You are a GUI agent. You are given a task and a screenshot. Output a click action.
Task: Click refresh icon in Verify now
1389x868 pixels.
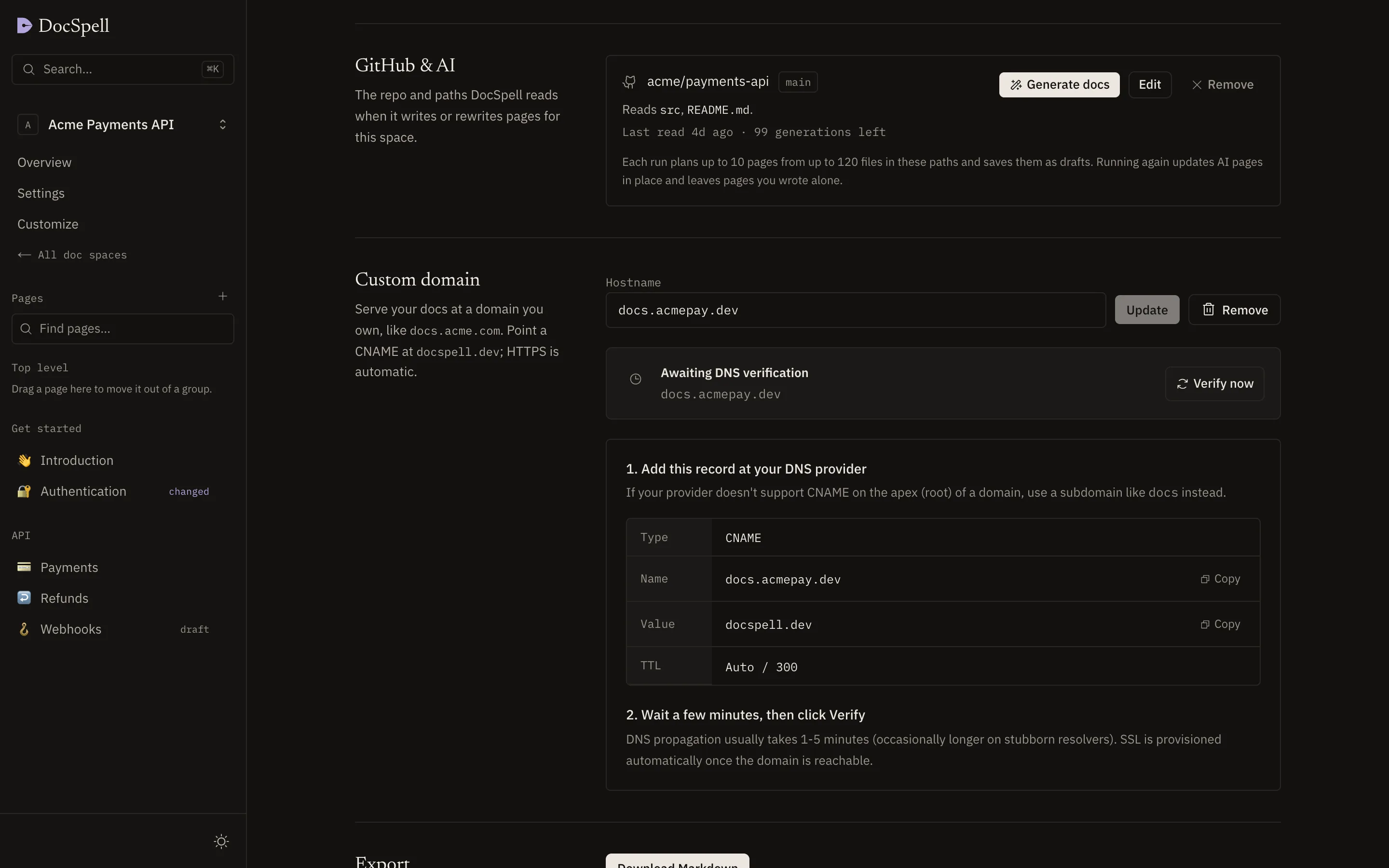(x=1183, y=384)
